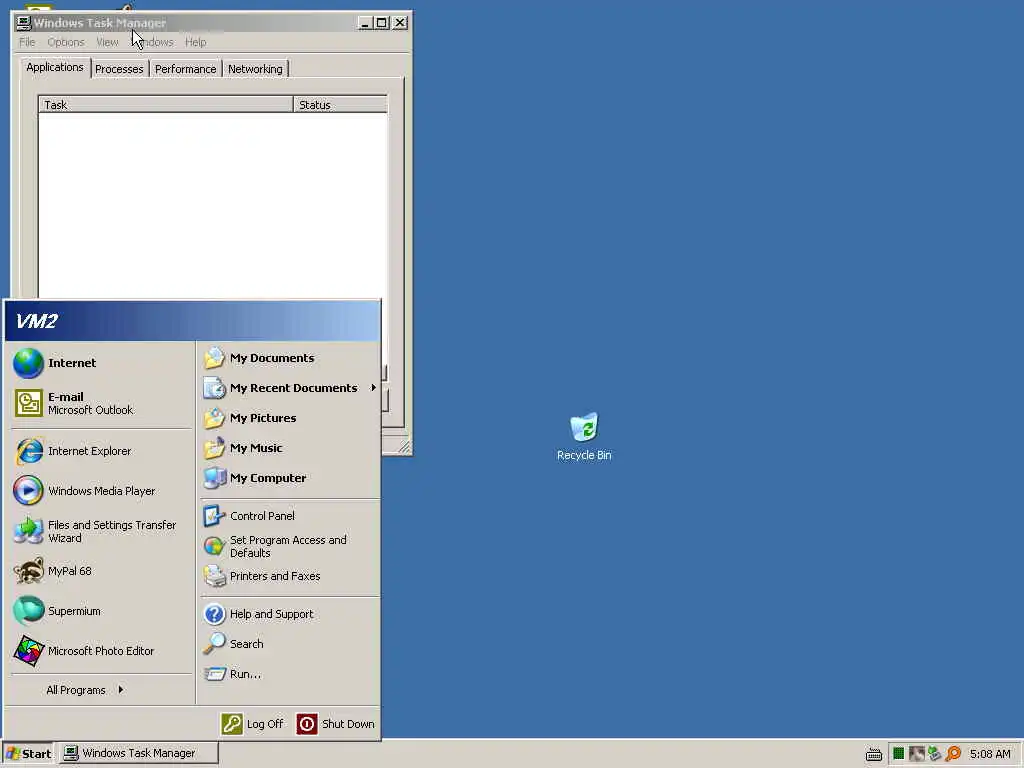Open Files and Settings Transfer Wizard icon

[x=28, y=531]
